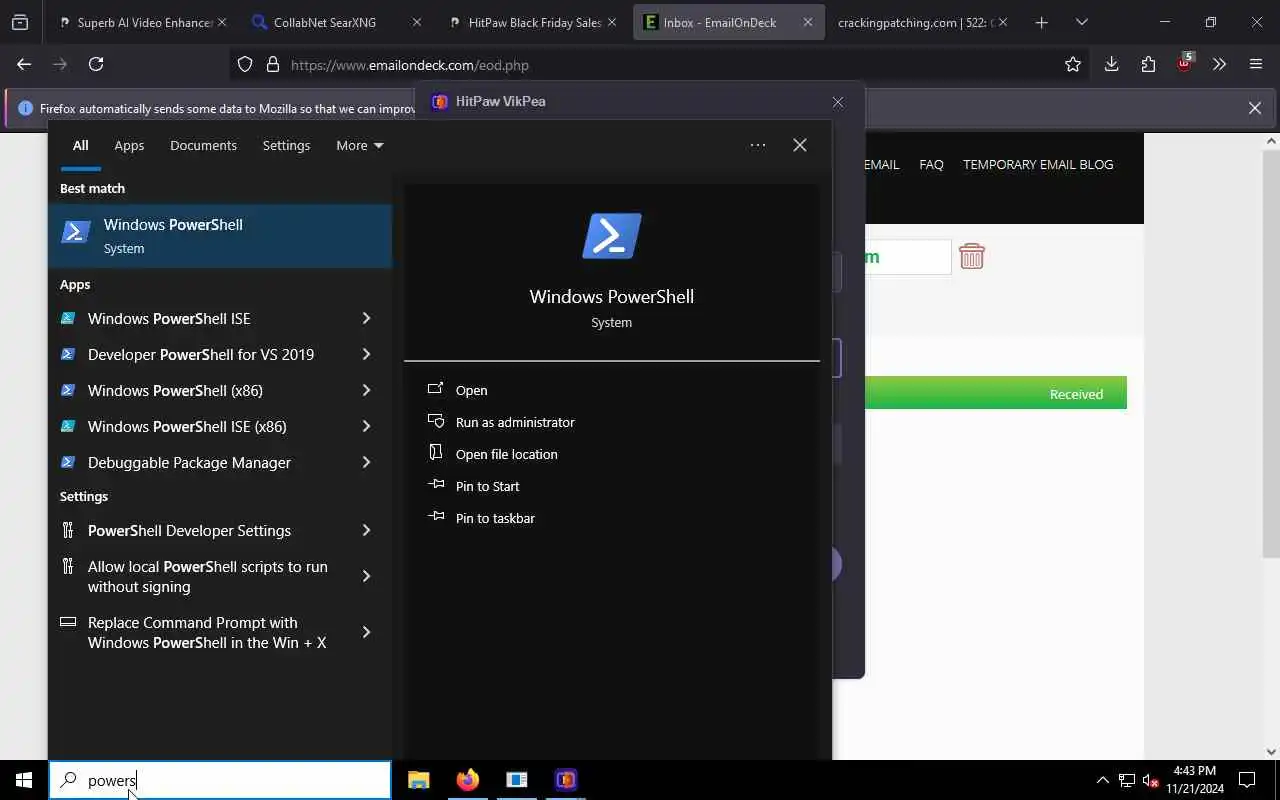This screenshot has height=800, width=1280.
Task: Click the Firefox taskbar icon
Action: click(x=467, y=780)
